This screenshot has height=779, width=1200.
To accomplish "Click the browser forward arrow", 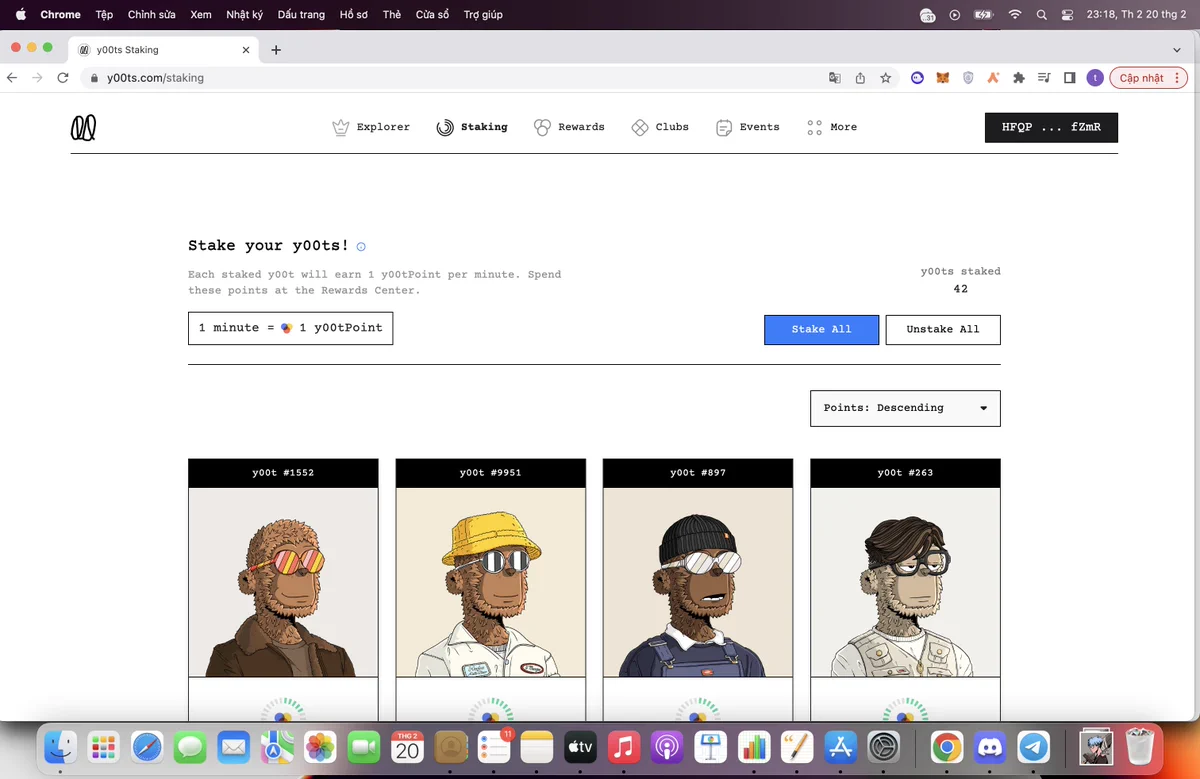I will tap(38, 78).
